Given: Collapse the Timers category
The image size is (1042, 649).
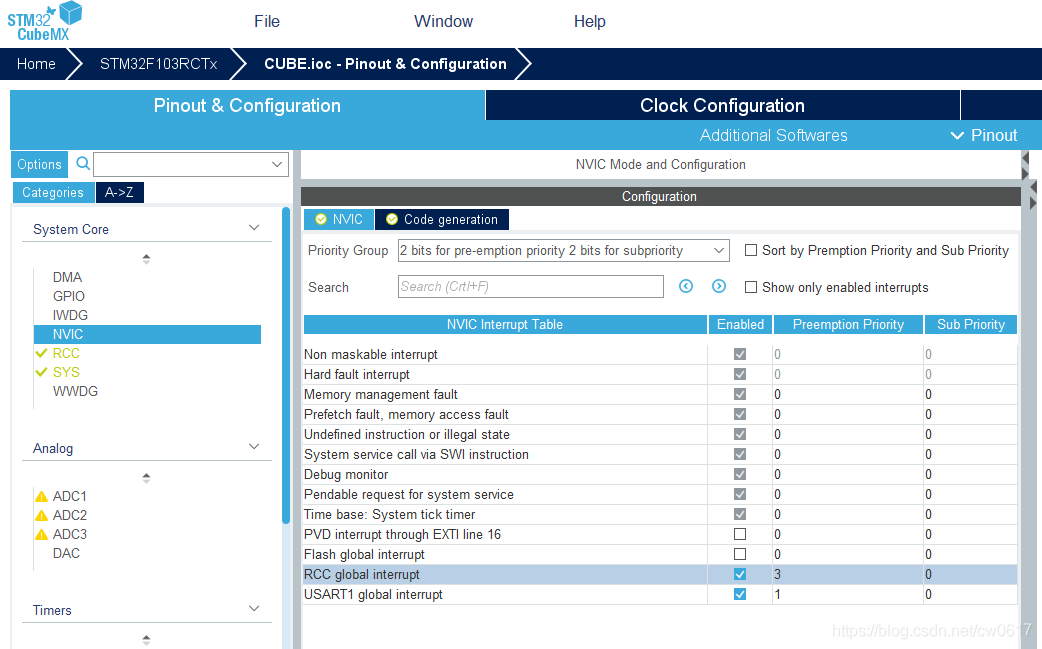Looking at the screenshot, I should [254, 608].
